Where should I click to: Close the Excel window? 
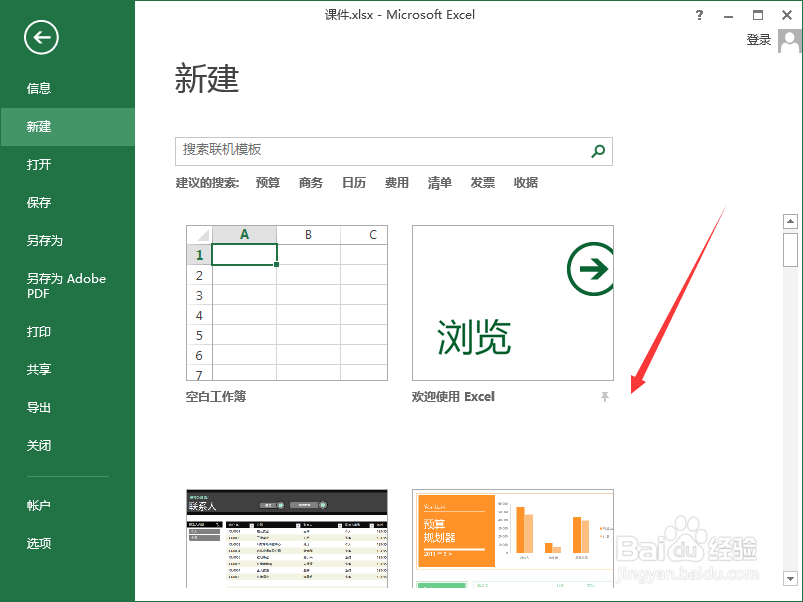pyautogui.click(x=787, y=15)
